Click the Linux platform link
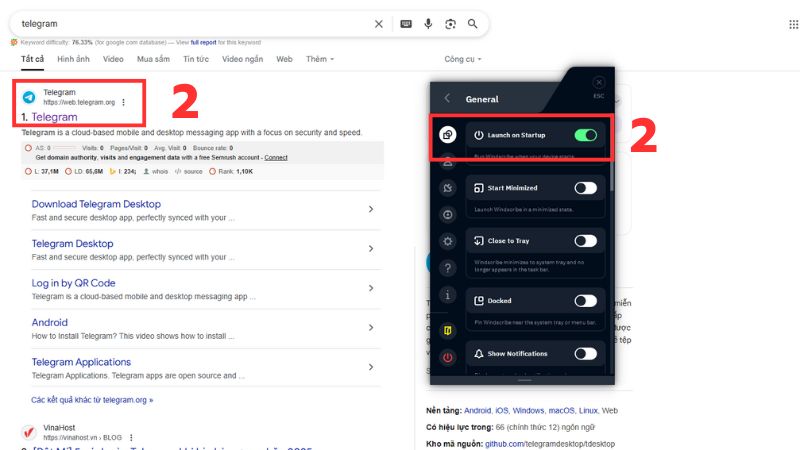This screenshot has height=450, width=800. coord(588,411)
